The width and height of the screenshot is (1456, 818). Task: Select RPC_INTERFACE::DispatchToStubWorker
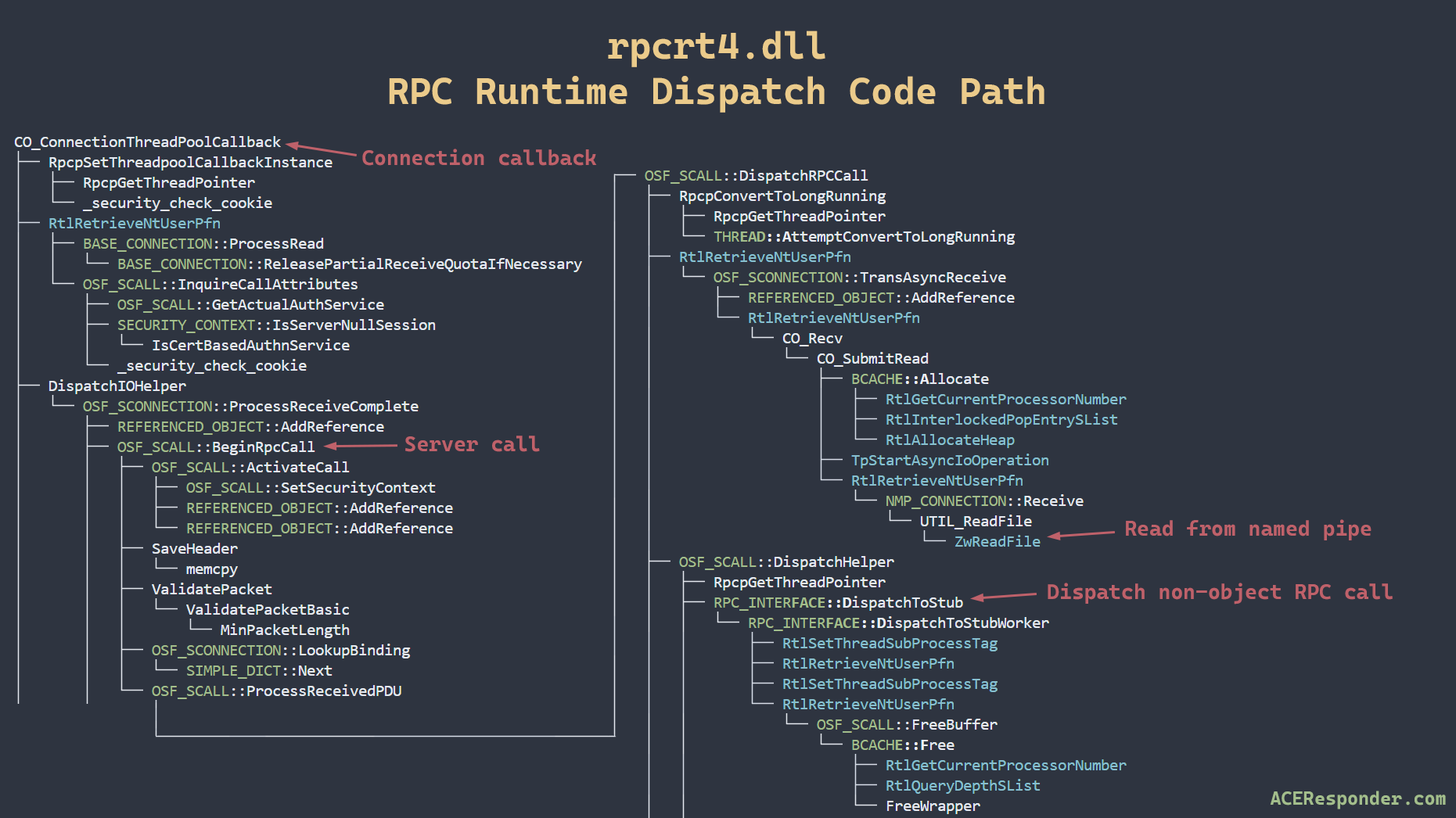898,623
